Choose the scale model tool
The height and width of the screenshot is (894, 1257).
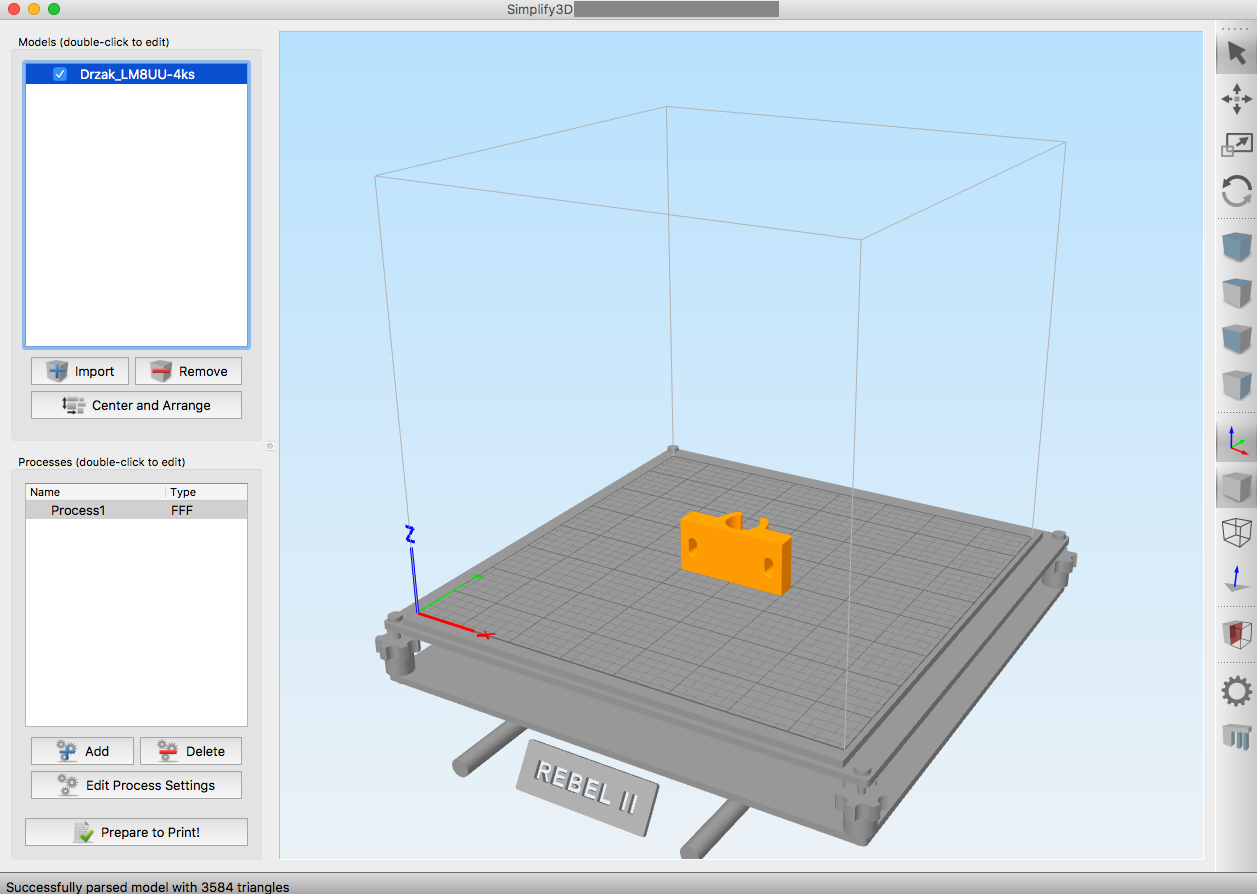pyautogui.click(x=1236, y=145)
